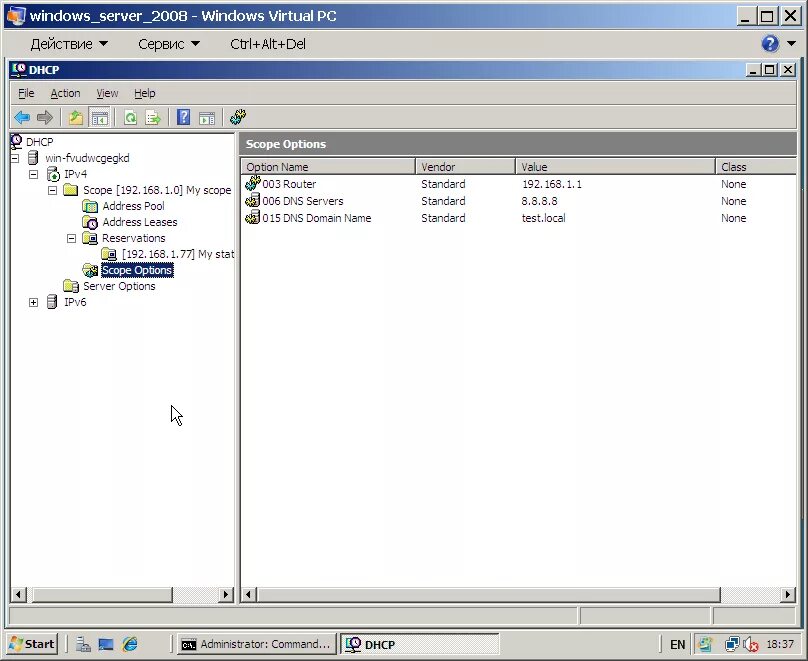This screenshot has width=808, height=661.
Task: Click right arrow of options list scrollbar
Action: (x=788, y=595)
